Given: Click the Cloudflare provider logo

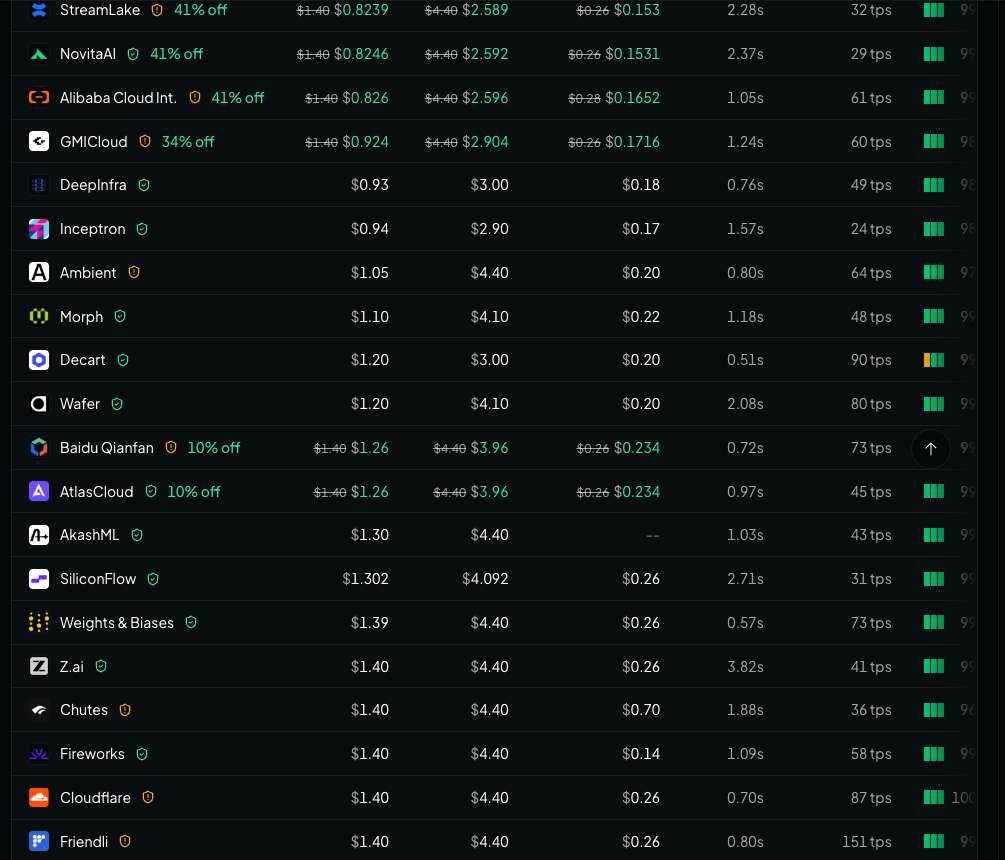Looking at the screenshot, I should (x=39, y=798).
